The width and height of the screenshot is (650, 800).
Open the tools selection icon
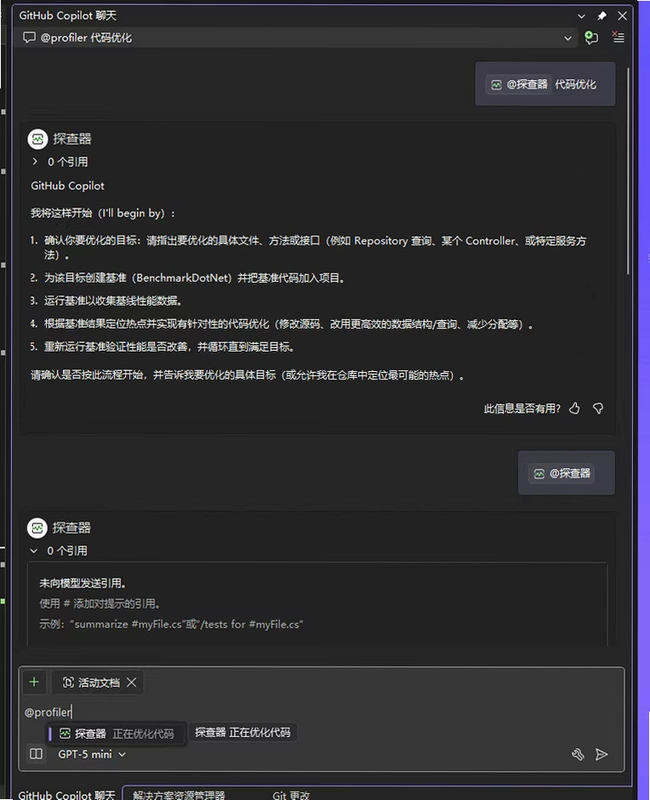[x=578, y=754]
